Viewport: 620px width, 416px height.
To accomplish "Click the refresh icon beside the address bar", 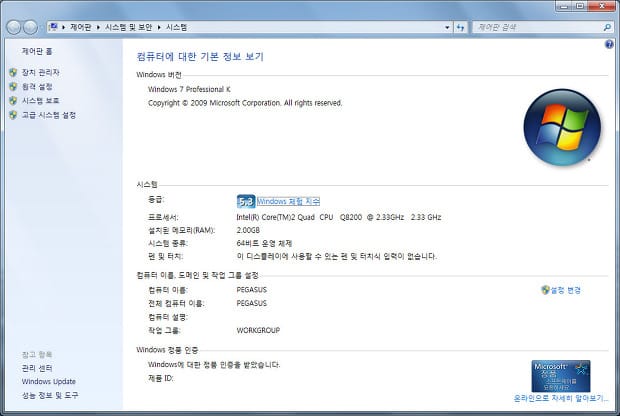I will tap(460, 27).
